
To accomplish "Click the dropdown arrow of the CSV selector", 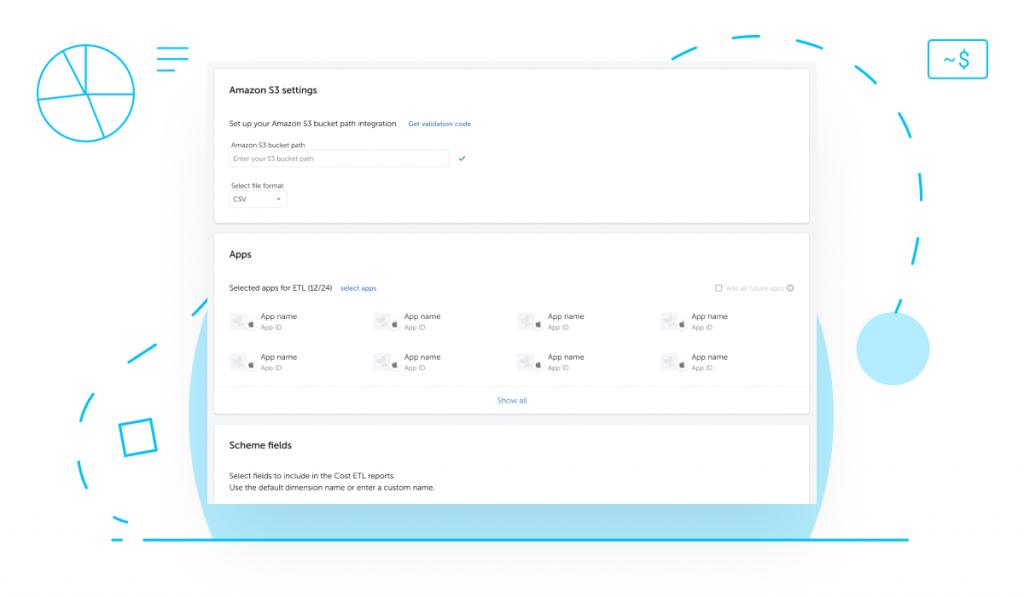I will [279, 199].
